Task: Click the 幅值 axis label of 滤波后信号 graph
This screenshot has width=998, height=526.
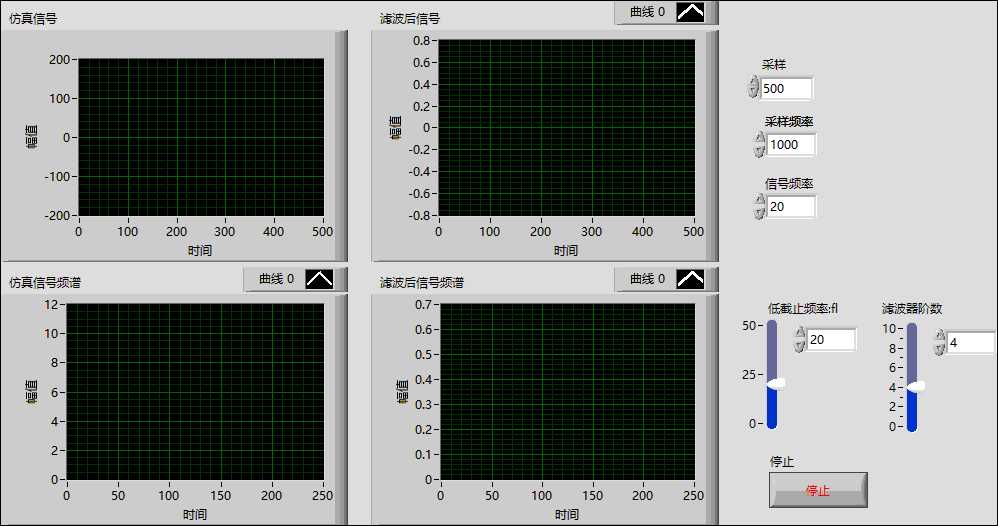Action: pos(395,127)
